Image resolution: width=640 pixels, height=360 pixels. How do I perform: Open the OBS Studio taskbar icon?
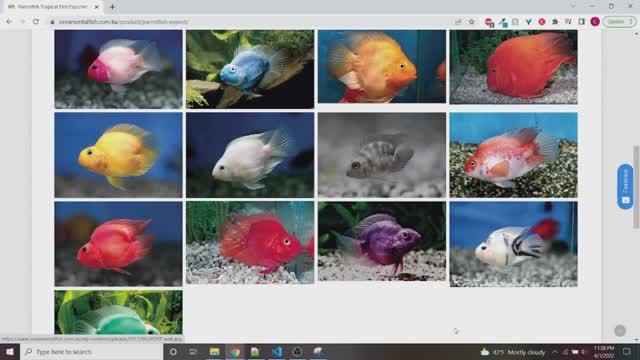[297, 351]
